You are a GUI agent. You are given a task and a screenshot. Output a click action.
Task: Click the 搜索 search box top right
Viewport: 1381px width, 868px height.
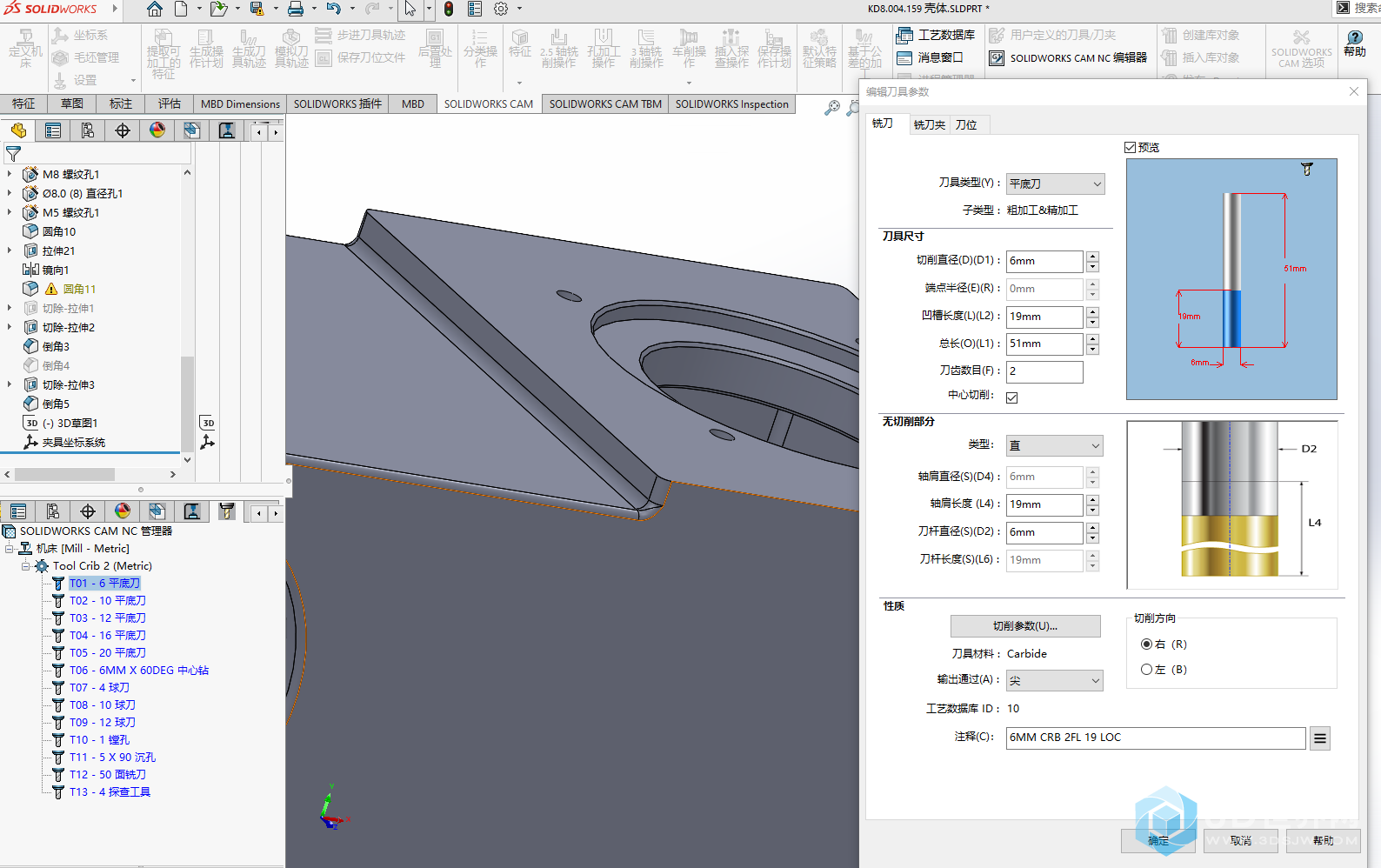1358,8
